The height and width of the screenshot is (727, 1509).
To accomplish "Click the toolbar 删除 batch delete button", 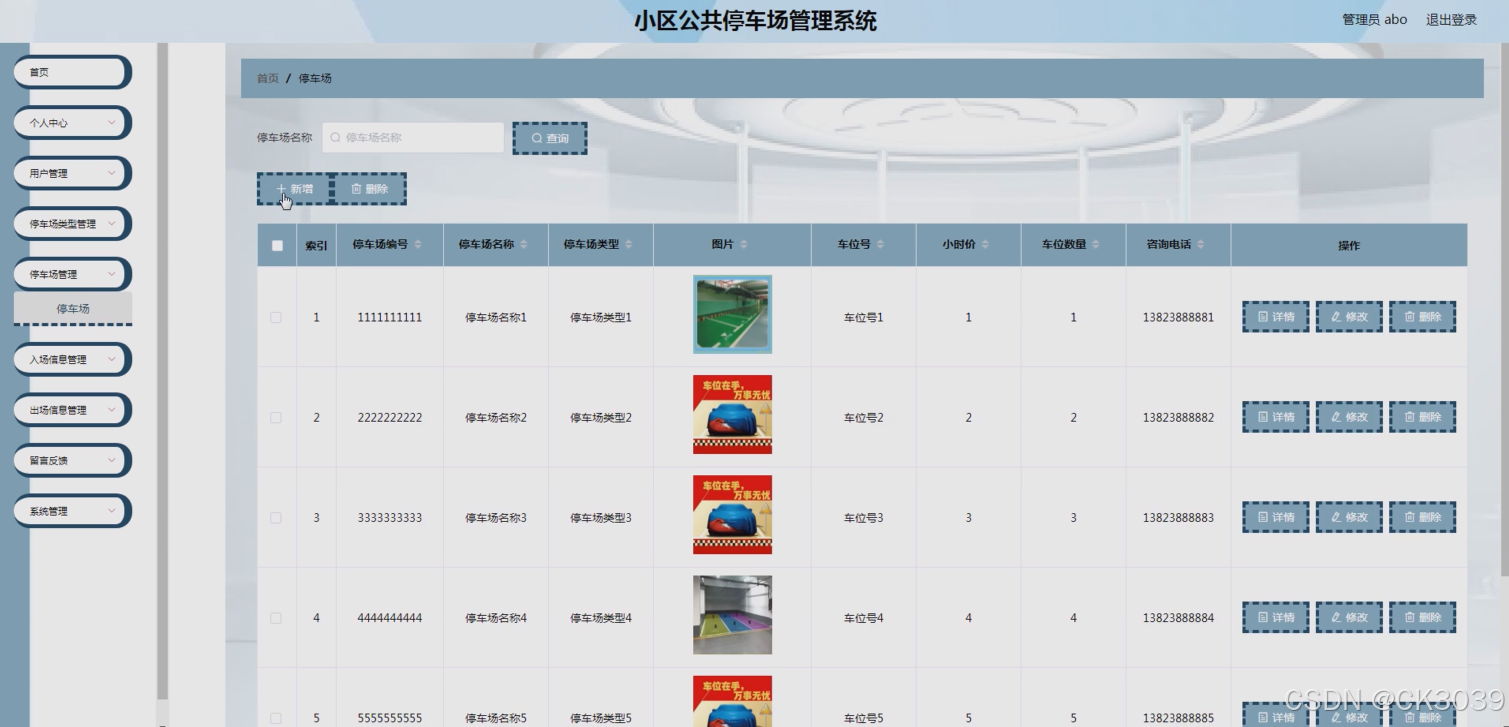I will (369, 188).
